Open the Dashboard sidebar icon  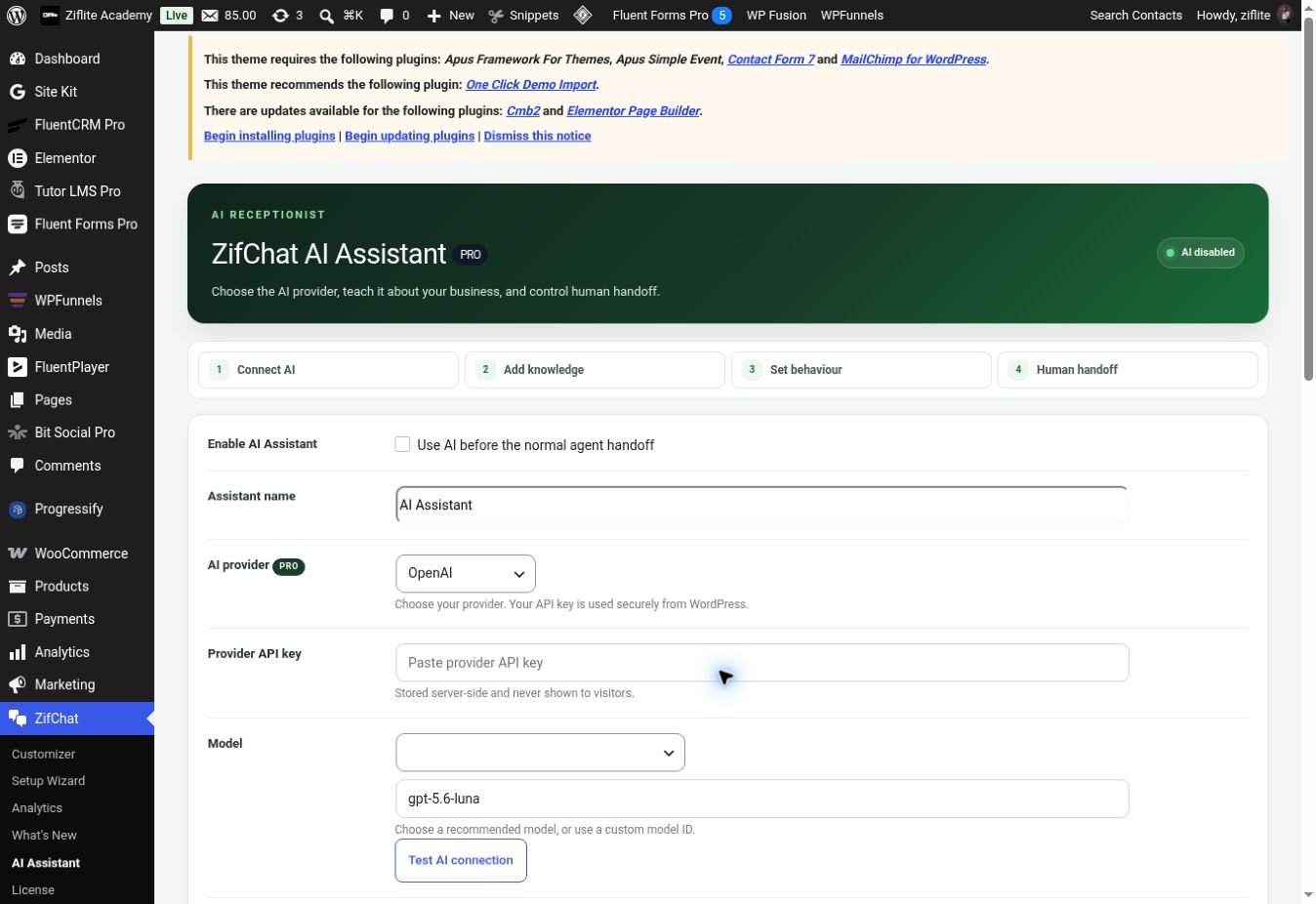pos(18,59)
